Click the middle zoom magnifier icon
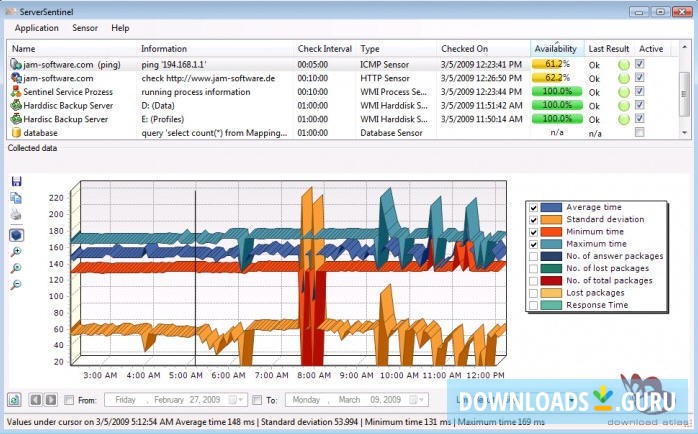The height and width of the screenshot is (434, 698). tap(16, 268)
